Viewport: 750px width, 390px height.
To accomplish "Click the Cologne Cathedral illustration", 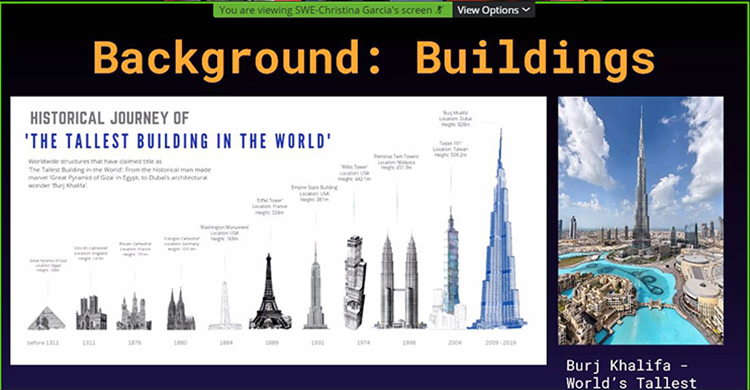I will coord(180,309).
